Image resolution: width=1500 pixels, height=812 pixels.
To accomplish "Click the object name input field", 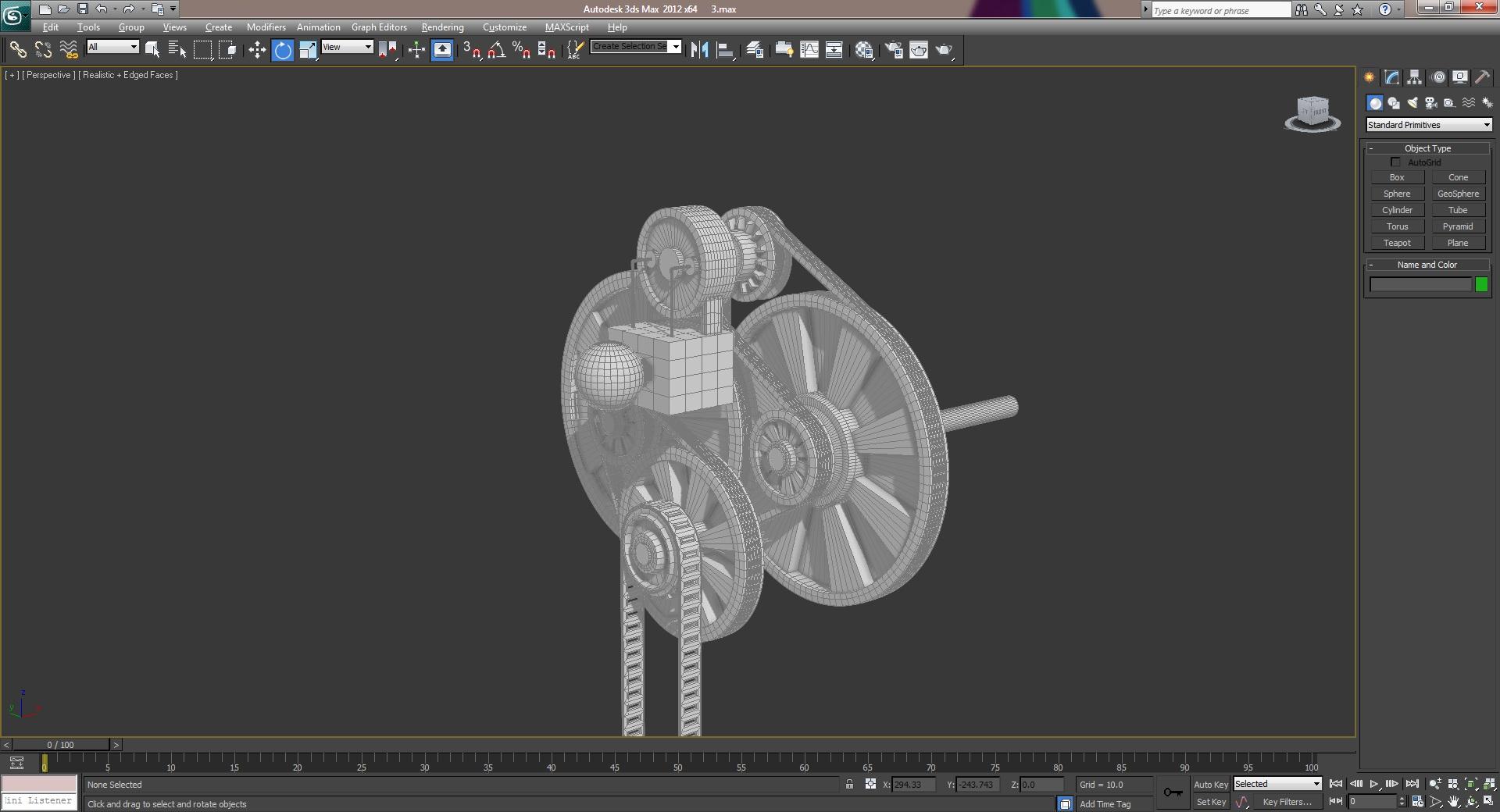I will tap(1421, 285).
